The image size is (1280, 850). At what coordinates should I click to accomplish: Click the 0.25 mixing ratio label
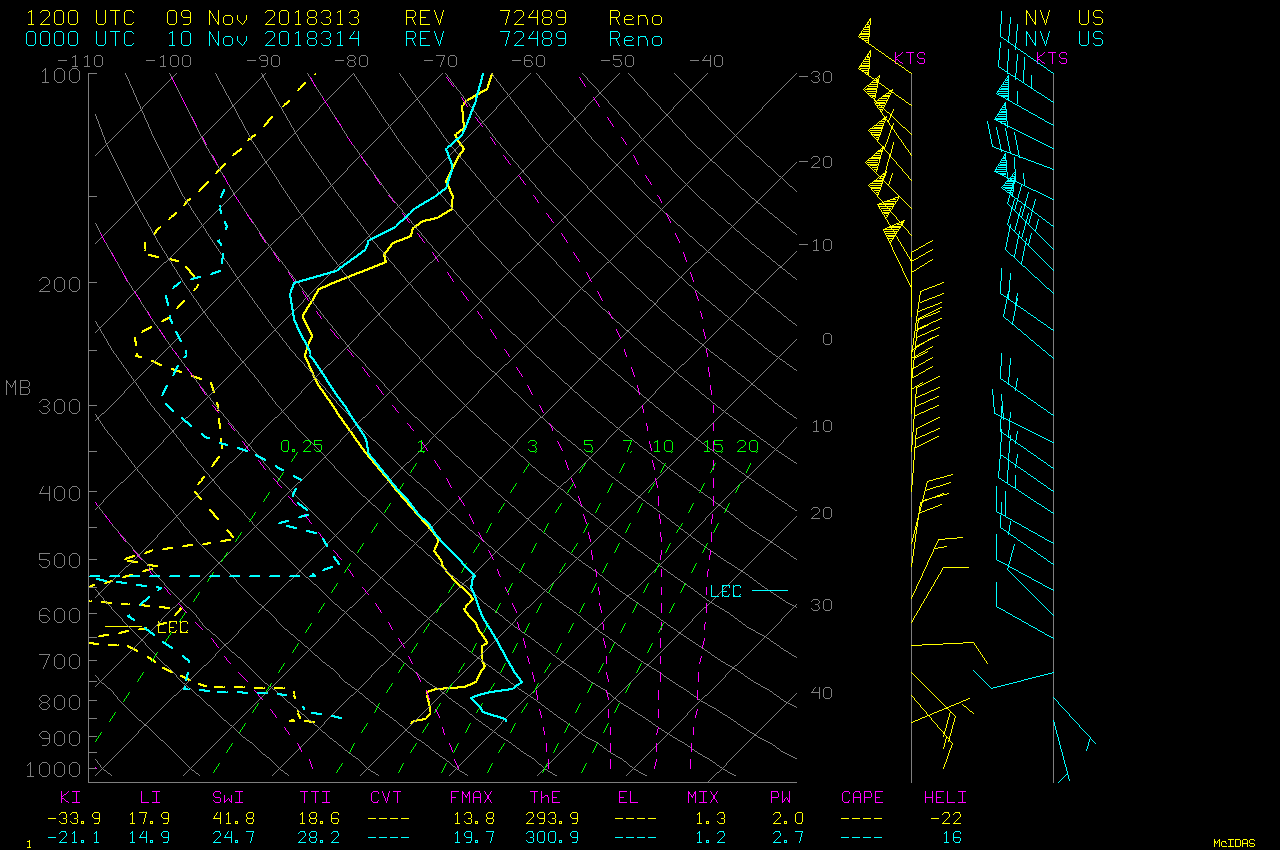tap(301, 446)
